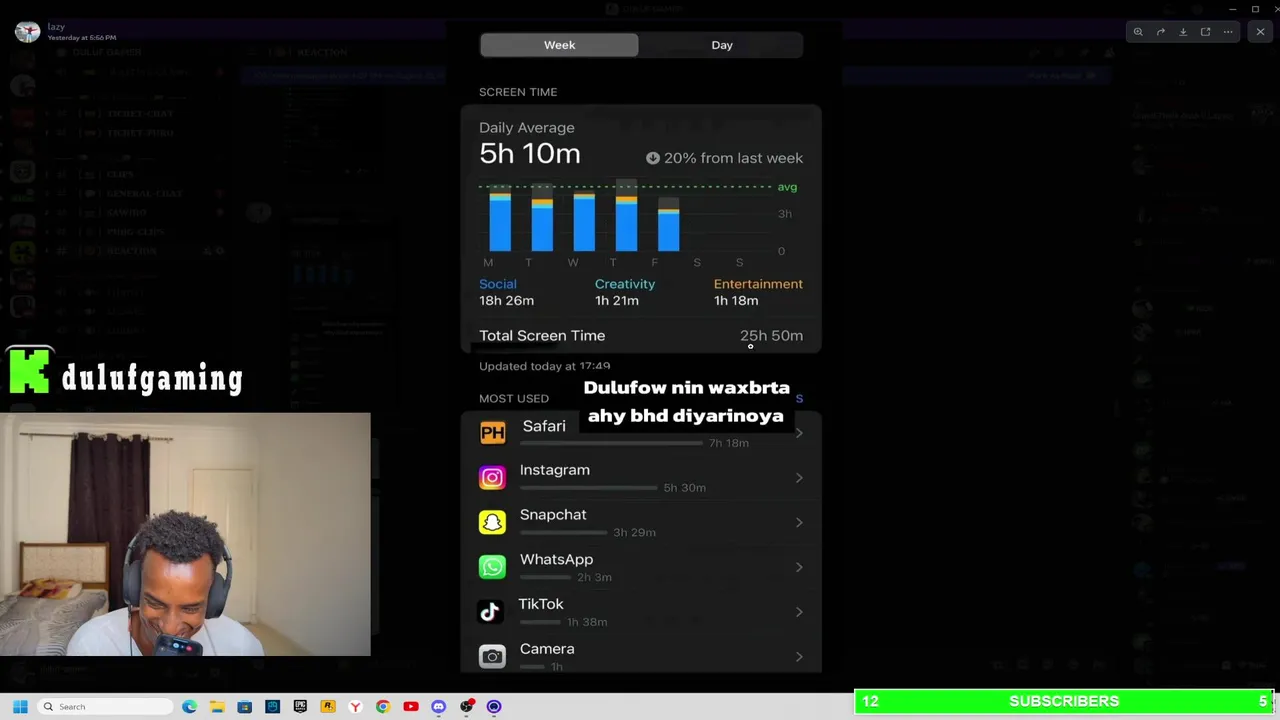
Task: Zoom in using the magnifier icon
Action: (1138, 32)
